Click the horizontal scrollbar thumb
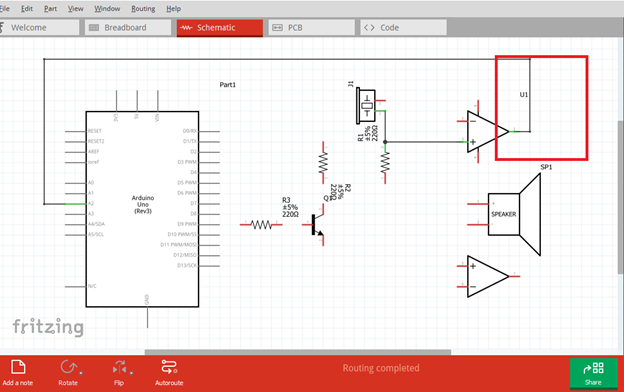 298,352
